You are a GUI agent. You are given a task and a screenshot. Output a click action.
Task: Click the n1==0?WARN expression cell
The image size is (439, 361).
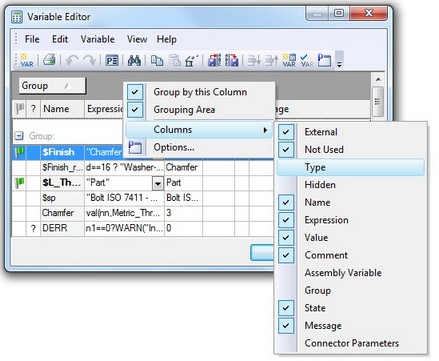click(x=124, y=228)
